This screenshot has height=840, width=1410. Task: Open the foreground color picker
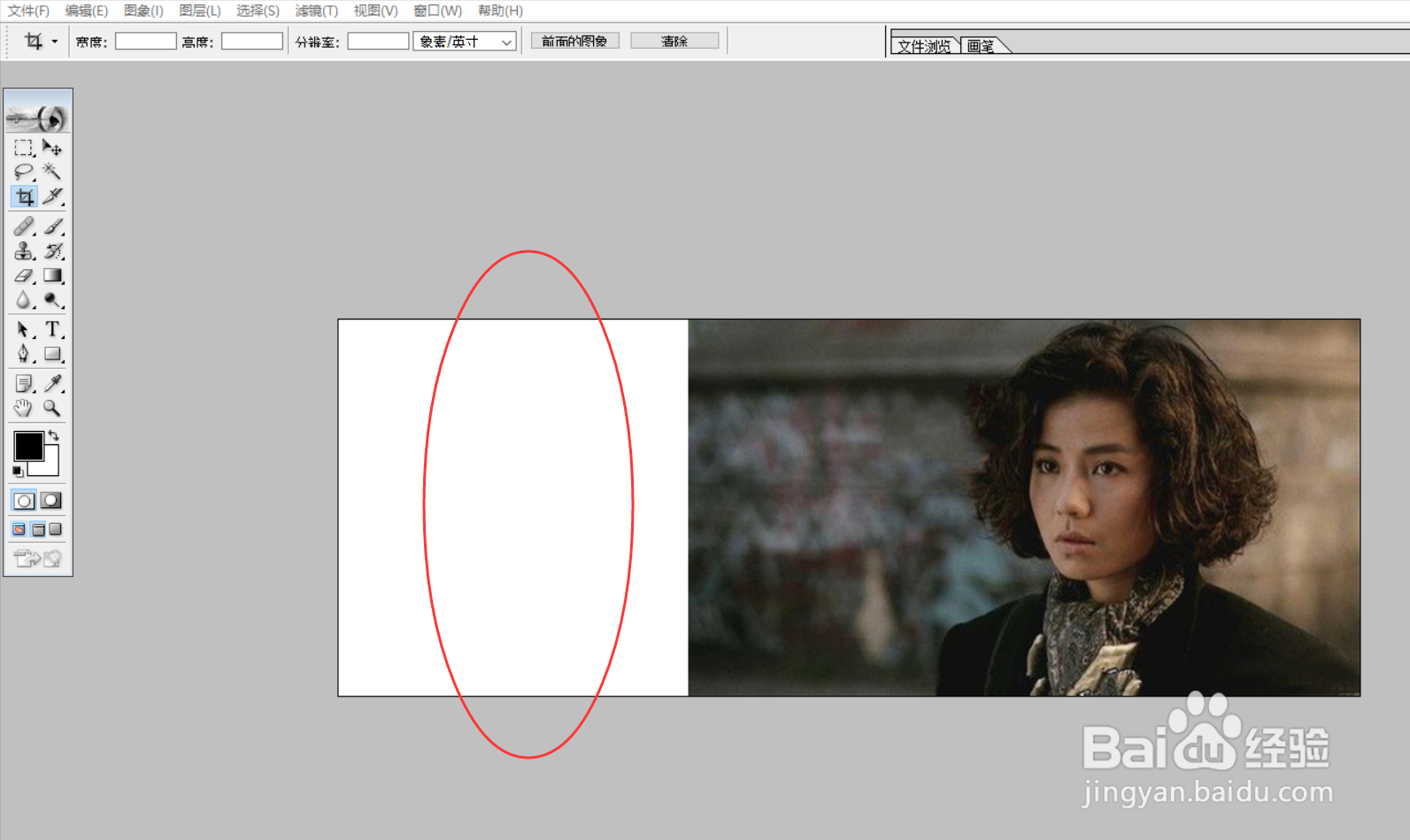coord(27,445)
